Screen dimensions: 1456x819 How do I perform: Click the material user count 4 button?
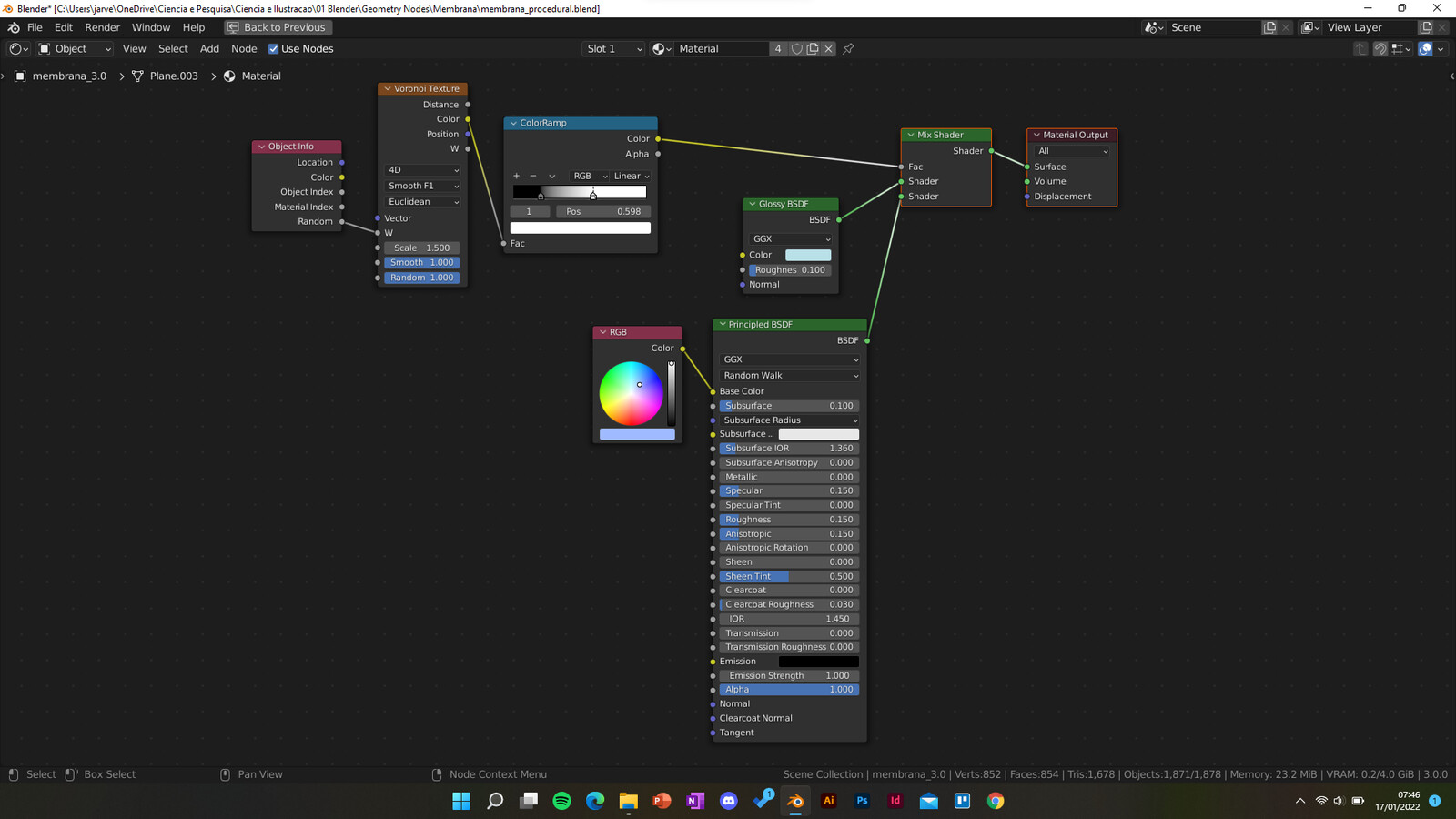[778, 49]
